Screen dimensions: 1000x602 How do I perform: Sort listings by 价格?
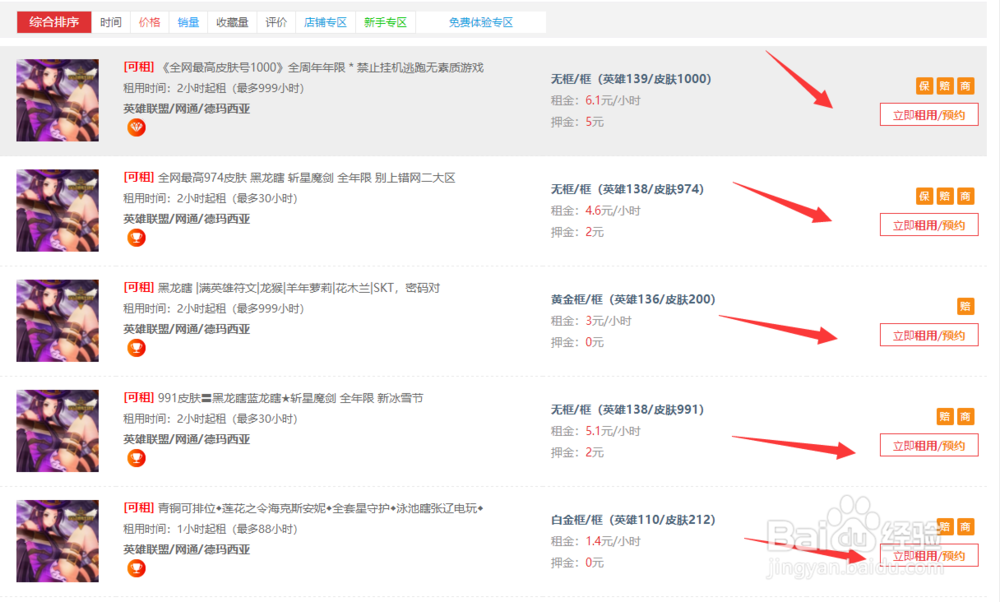[149, 22]
